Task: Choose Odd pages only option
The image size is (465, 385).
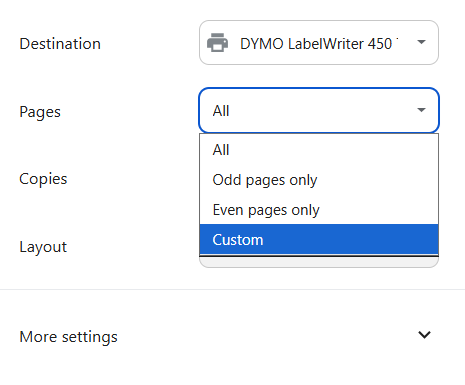Action: click(x=319, y=180)
